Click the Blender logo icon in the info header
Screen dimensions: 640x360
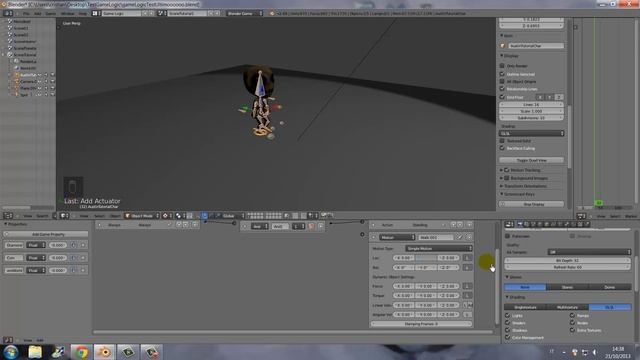pyautogui.click(x=272, y=13)
